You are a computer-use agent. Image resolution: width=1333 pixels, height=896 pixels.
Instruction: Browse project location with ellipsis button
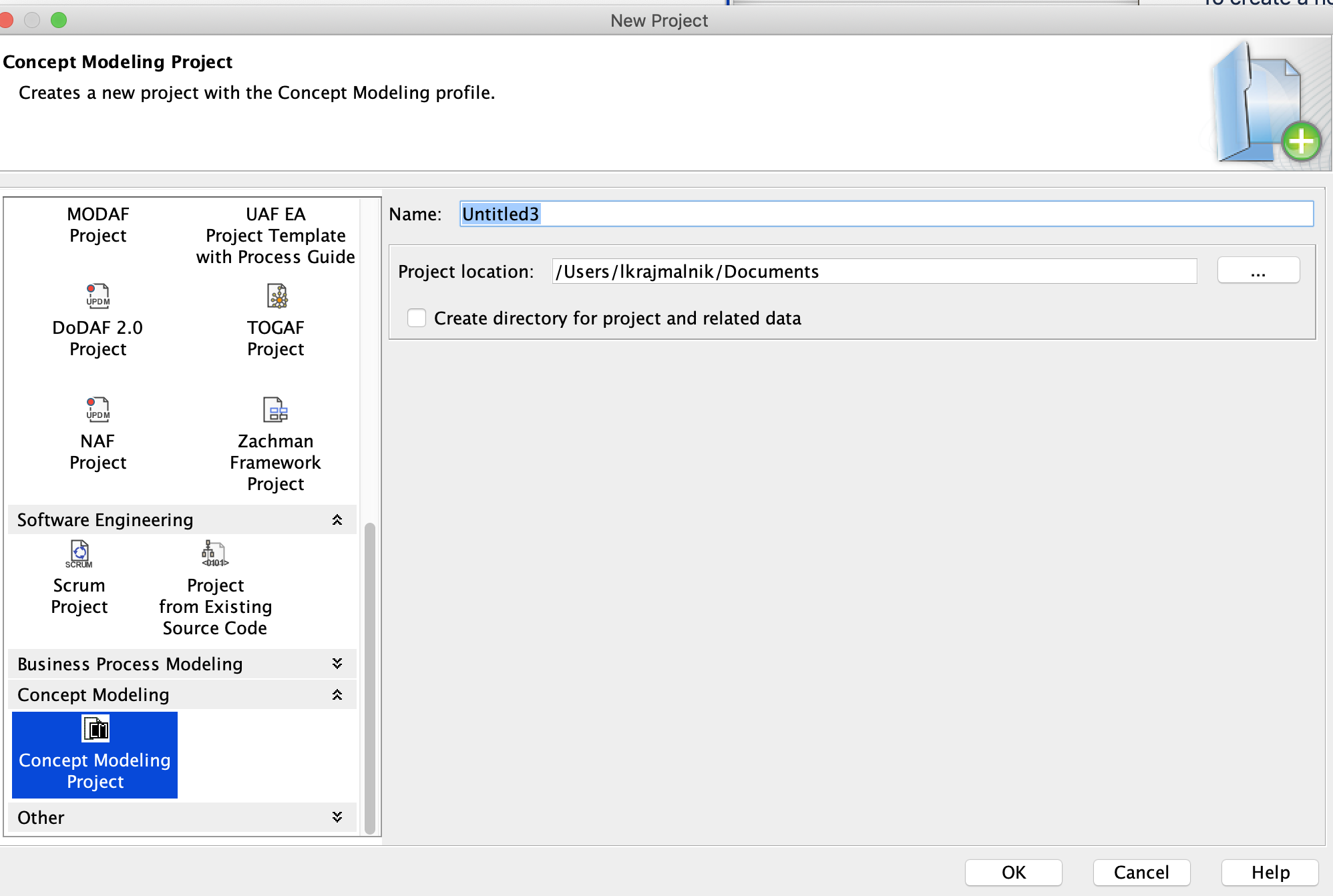[x=1258, y=271]
